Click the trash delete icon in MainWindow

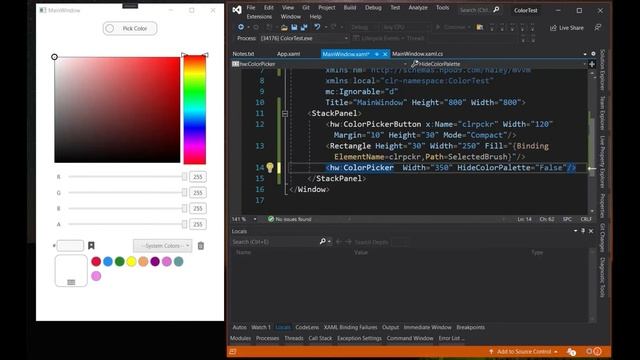(201, 246)
